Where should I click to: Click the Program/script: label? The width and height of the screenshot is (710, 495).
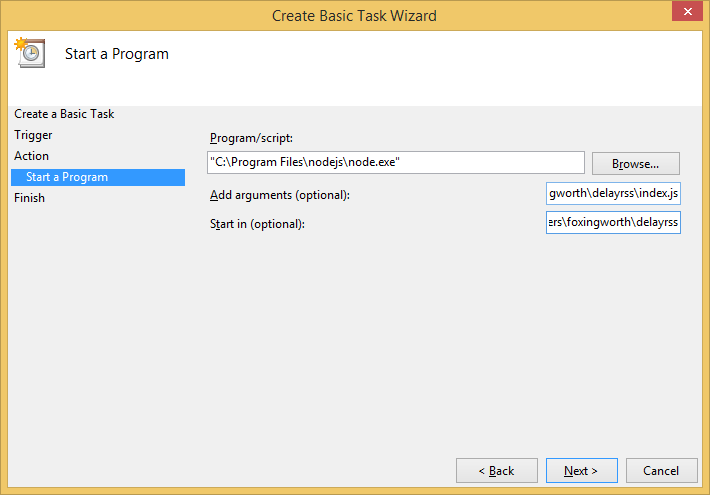pyautogui.click(x=251, y=138)
